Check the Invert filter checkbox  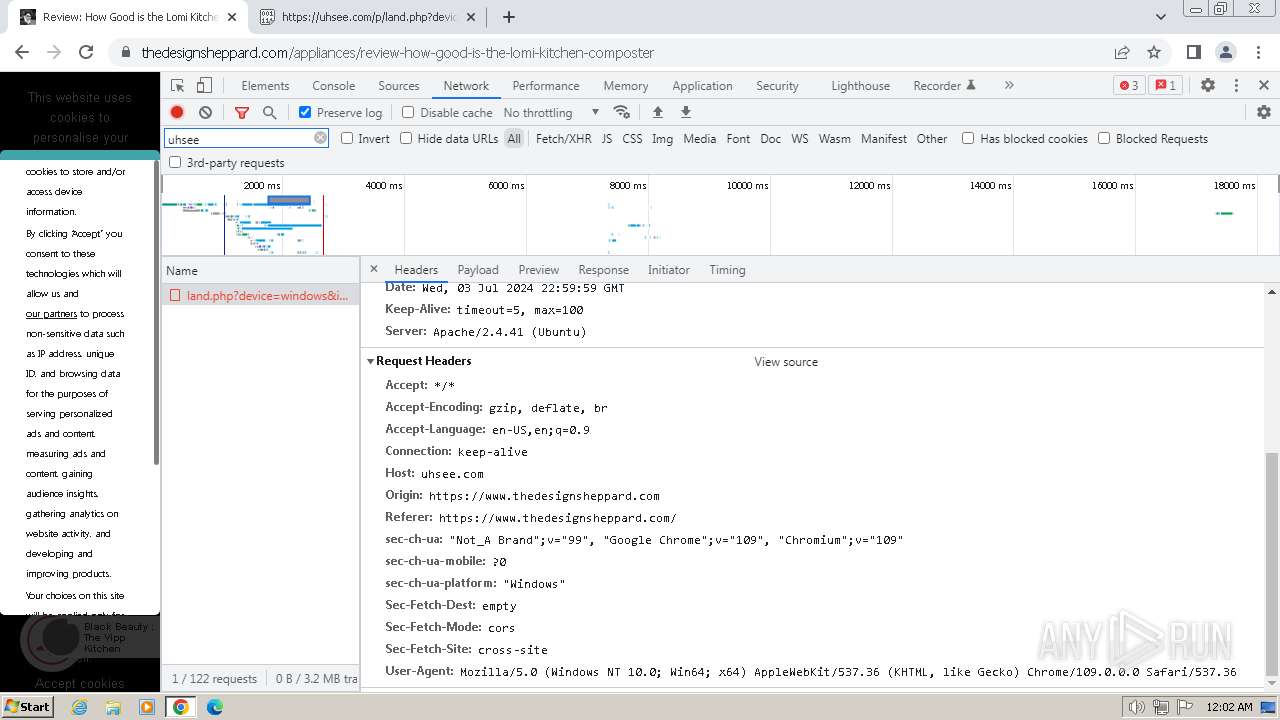[x=347, y=138]
